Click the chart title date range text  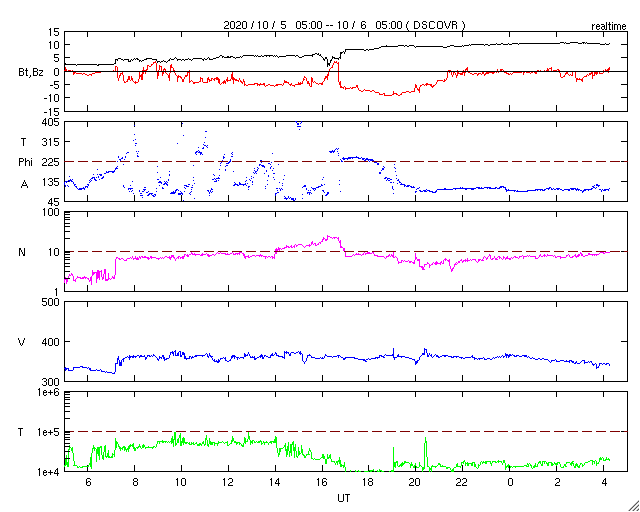344,25
